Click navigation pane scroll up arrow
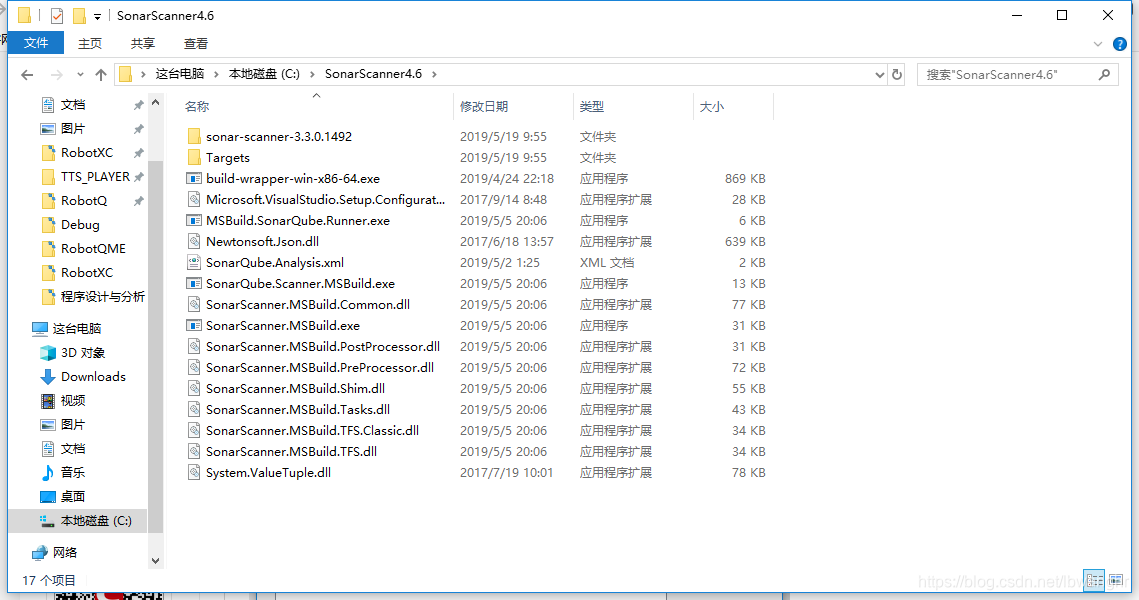This screenshot has height=600, width=1139. pos(155,103)
